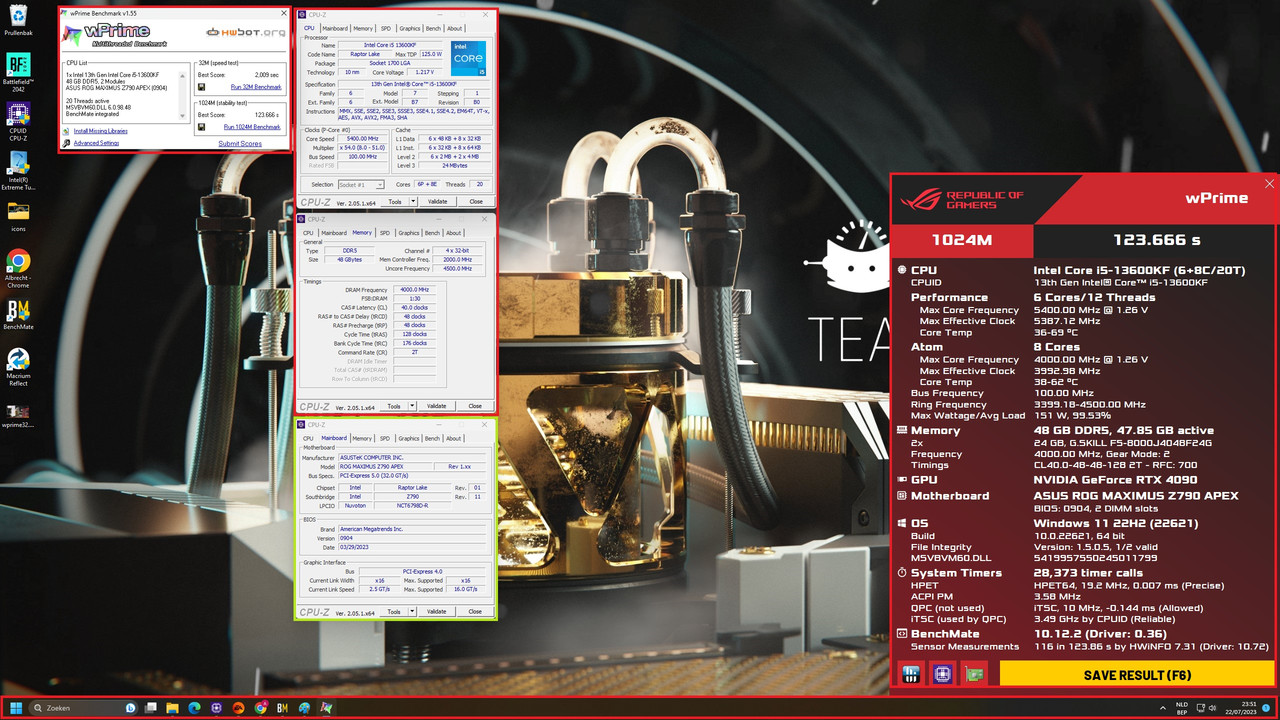Click Run 1024M Benchmark link
Screen dimensions: 1280x720
tap(252, 127)
